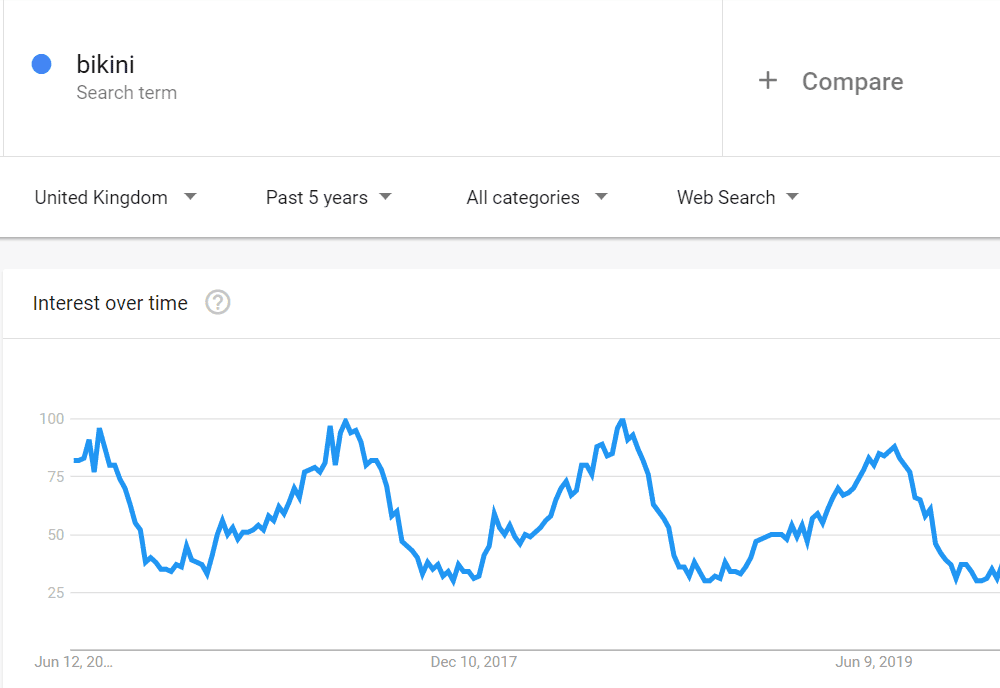The width and height of the screenshot is (1000, 688).
Task: Click the 100 value axis label
Action: [x=52, y=419]
